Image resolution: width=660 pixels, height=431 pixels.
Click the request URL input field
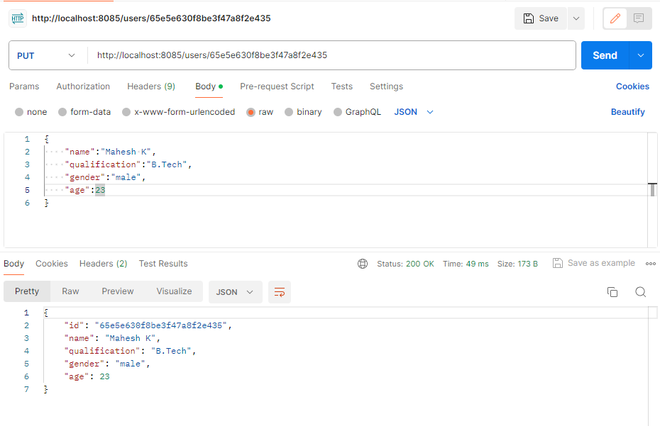point(330,55)
